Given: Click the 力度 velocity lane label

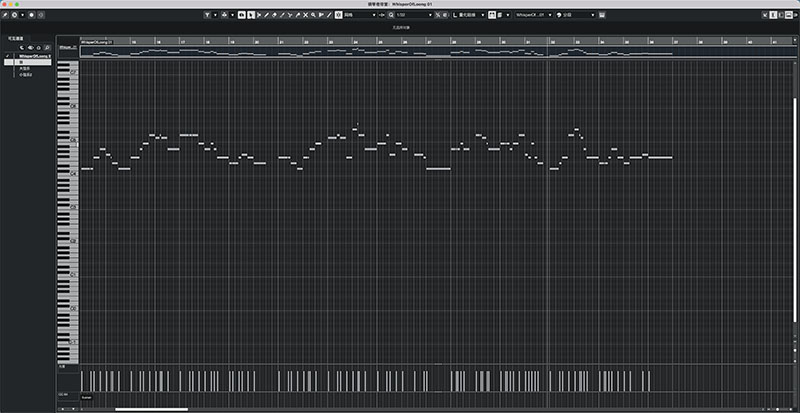Looking at the screenshot, I should coord(62,367).
